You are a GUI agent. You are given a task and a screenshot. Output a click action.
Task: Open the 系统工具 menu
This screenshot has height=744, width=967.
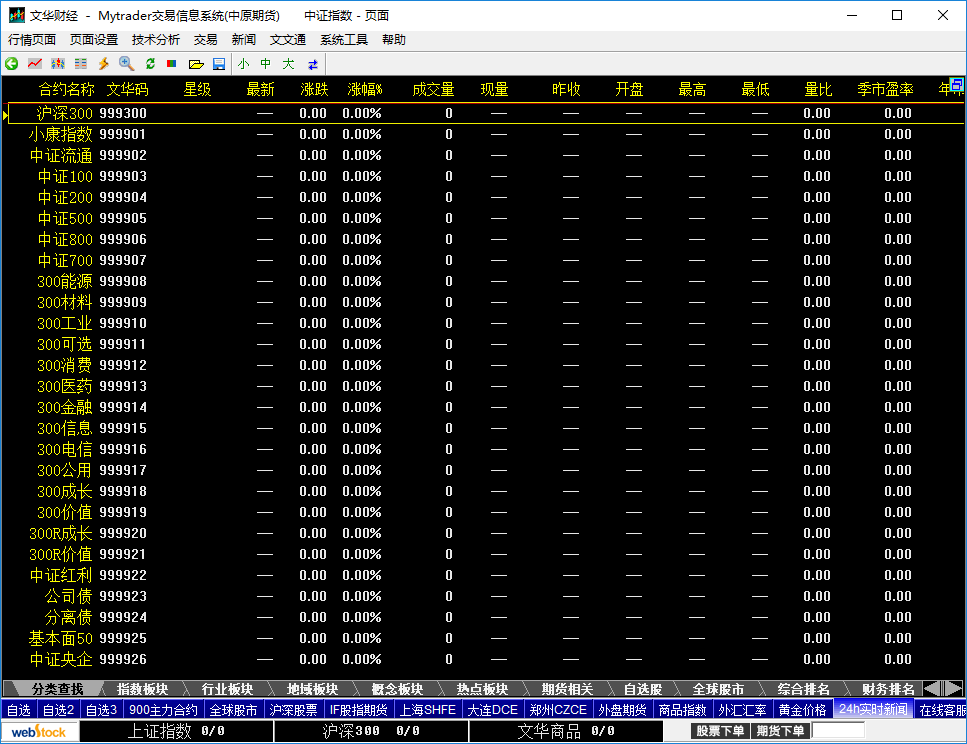coord(344,40)
